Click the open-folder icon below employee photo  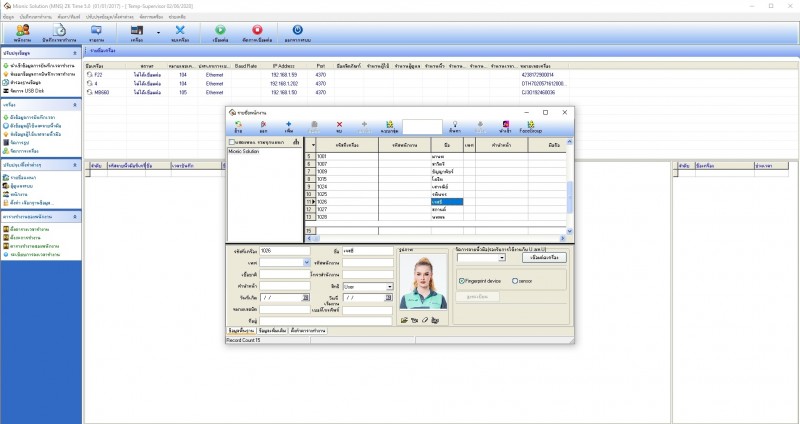point(405,320)
